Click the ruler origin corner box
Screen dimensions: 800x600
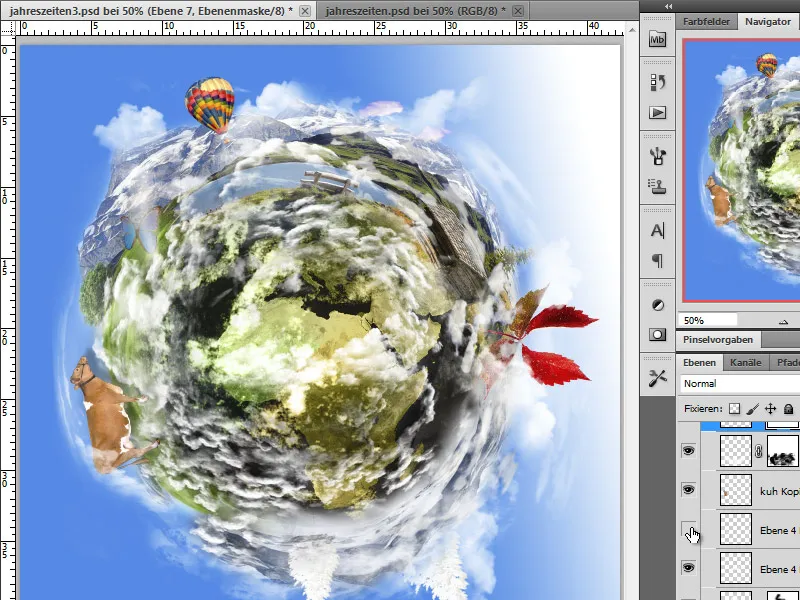pos(8,28)
